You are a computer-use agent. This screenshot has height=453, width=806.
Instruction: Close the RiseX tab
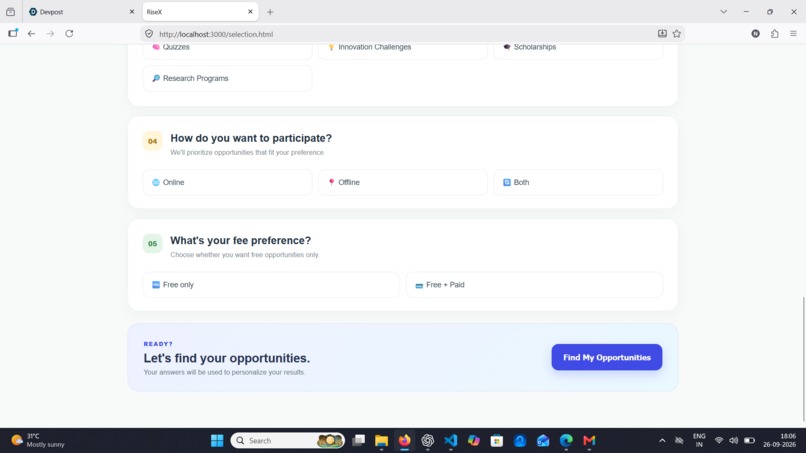click(250, 11)
